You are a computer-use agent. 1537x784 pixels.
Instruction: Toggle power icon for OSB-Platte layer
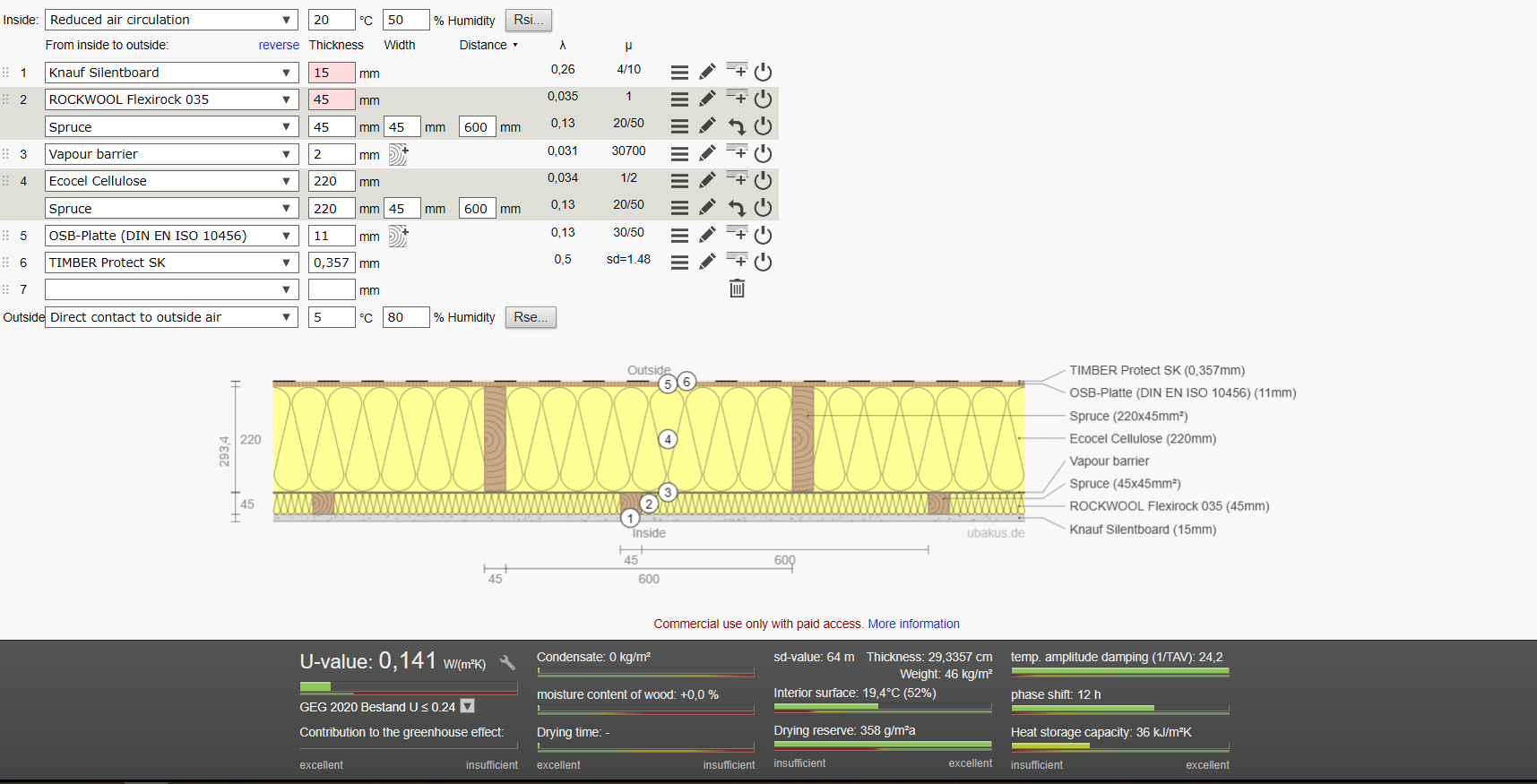point(763,235)
